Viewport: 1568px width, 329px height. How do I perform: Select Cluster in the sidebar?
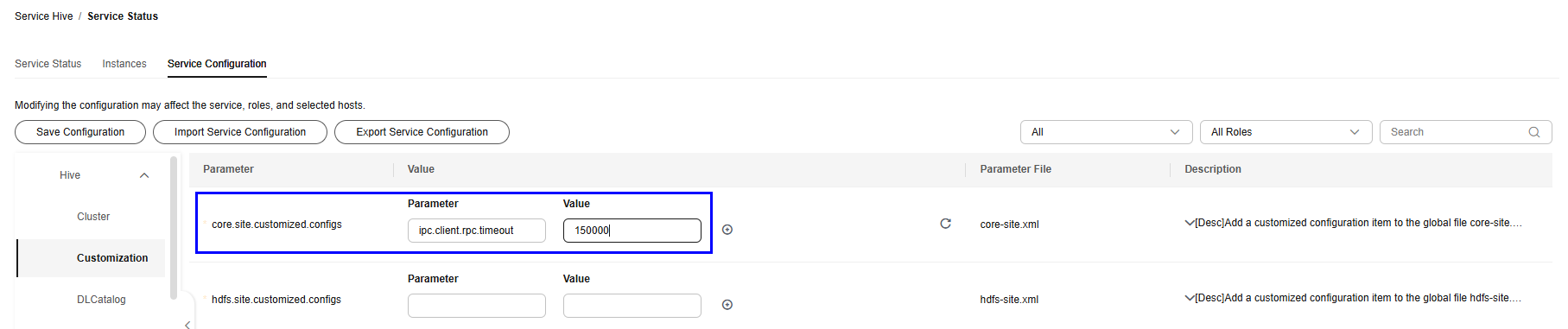(x=93, y=217)
